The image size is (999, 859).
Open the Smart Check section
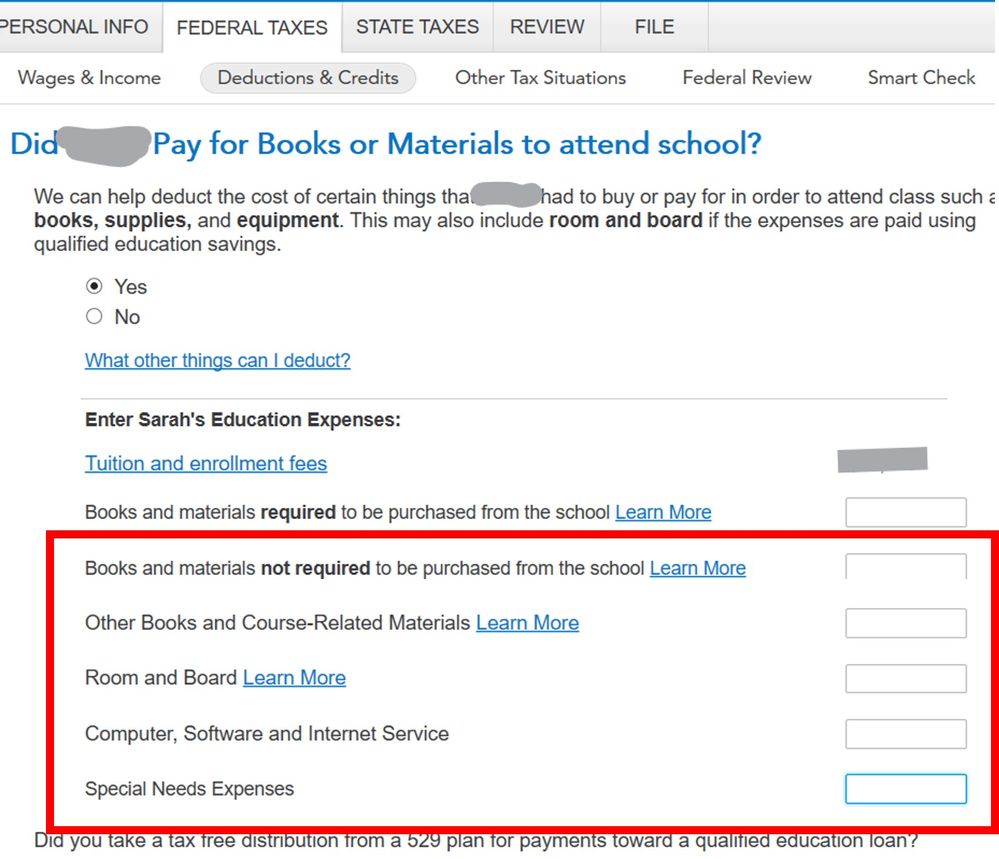point(921,78)
